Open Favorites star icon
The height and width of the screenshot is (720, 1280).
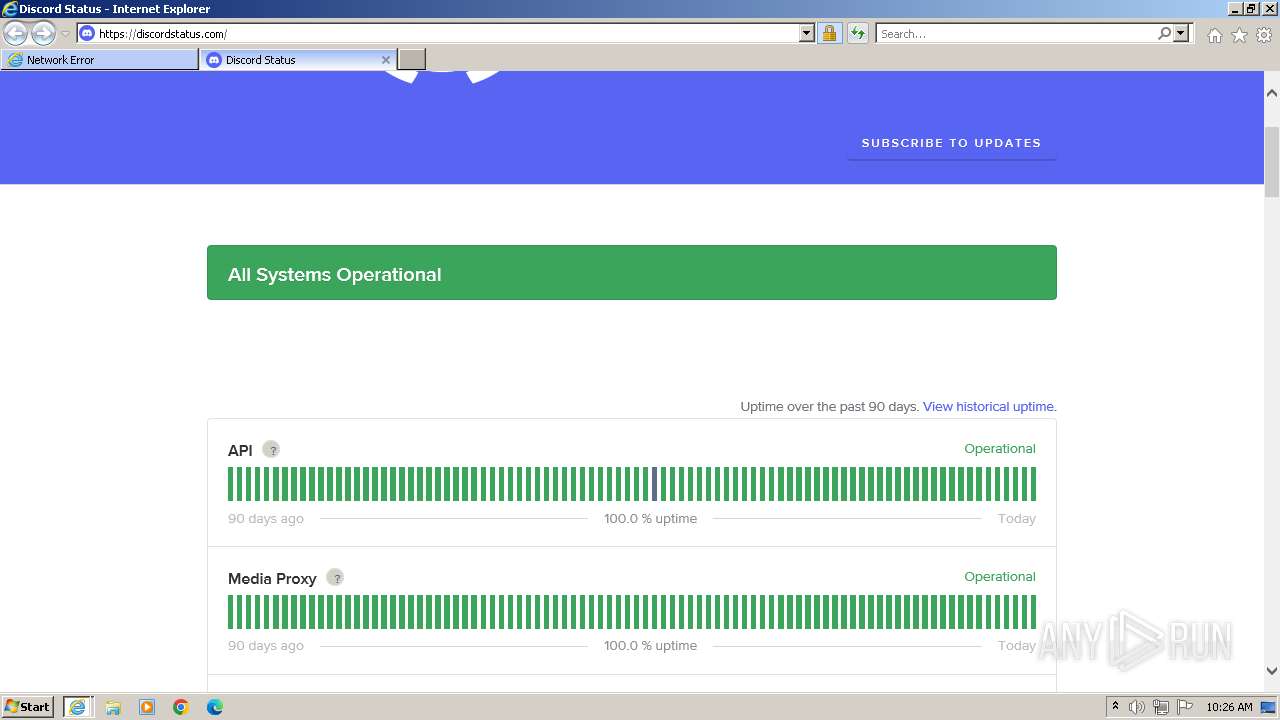tap(1239, 35)
